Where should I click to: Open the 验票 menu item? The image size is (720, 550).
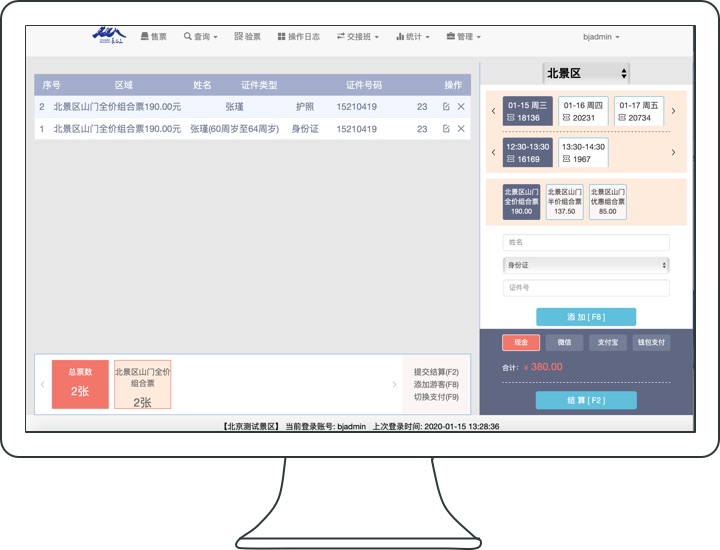(247, 37)
